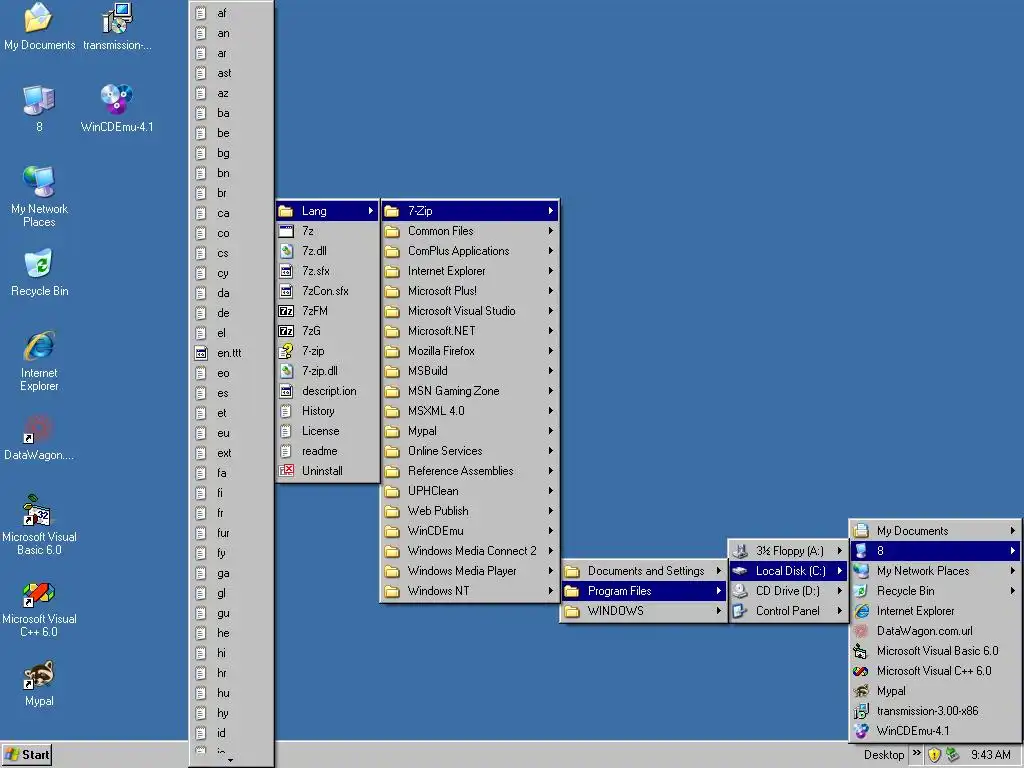Viewport: 1024px width, 768px height.
Task: Open the en.ttt language file
Action: pos(232,353)
